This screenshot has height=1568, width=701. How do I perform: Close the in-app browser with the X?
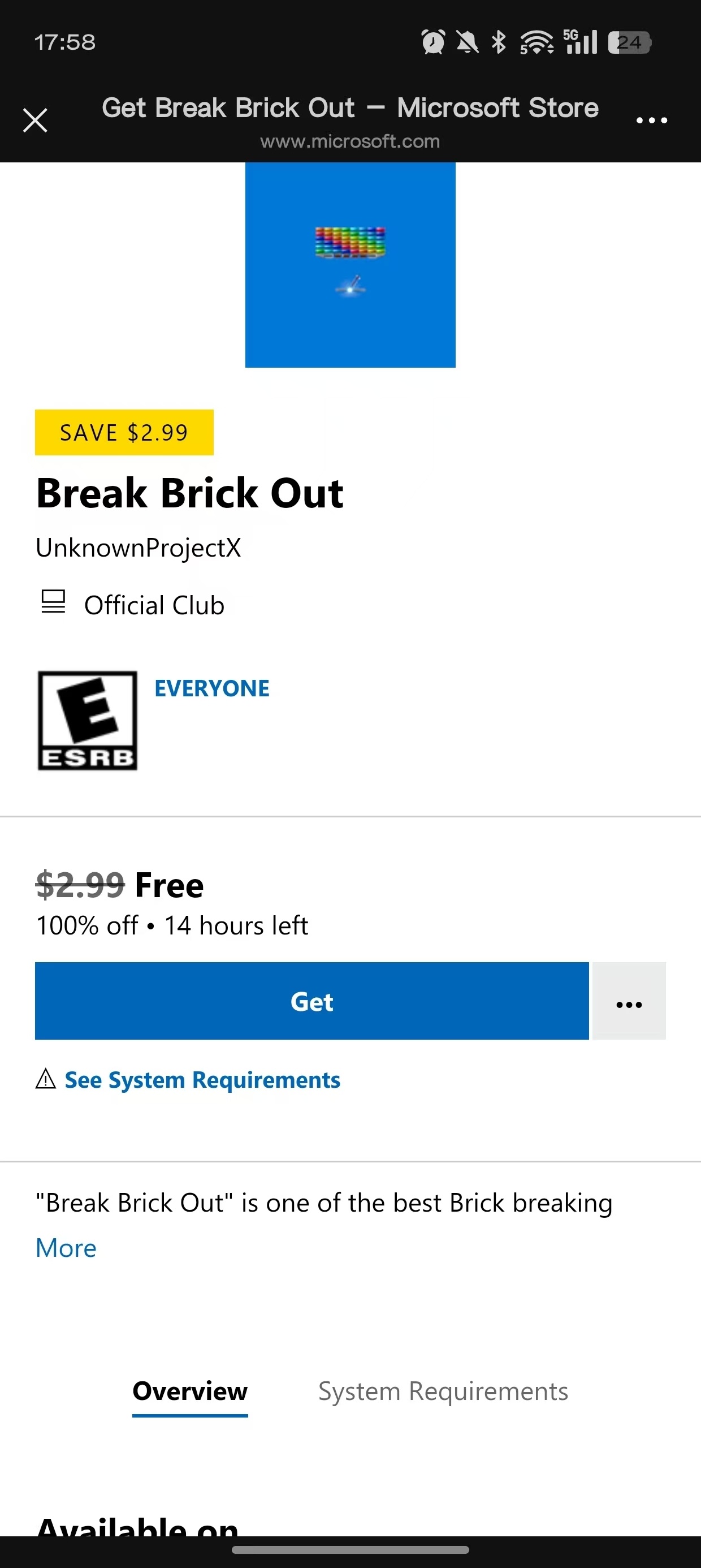[x=35, y=120]
